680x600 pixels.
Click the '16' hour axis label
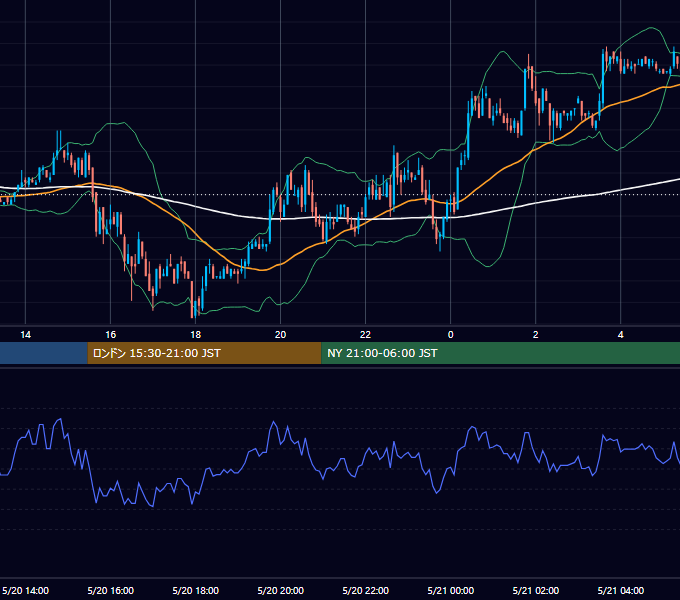pos(111,335)
